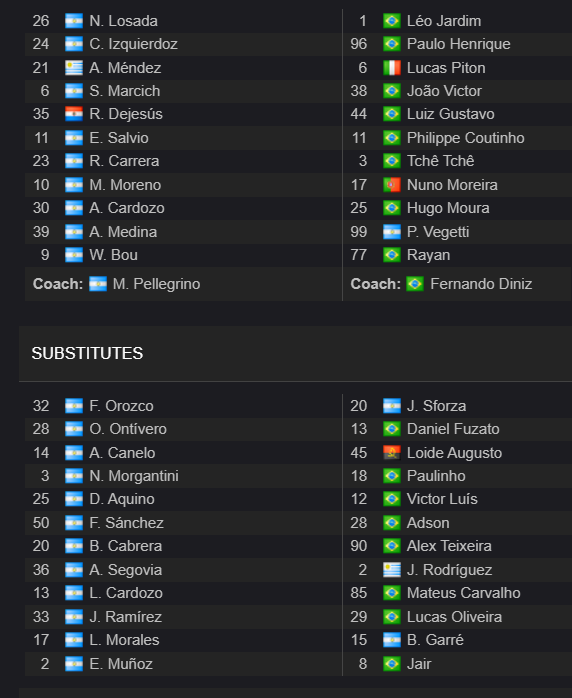Click the Paraguay flag beside R. Dejesús
Screen dimensions: 572x698
coord(74,114)
